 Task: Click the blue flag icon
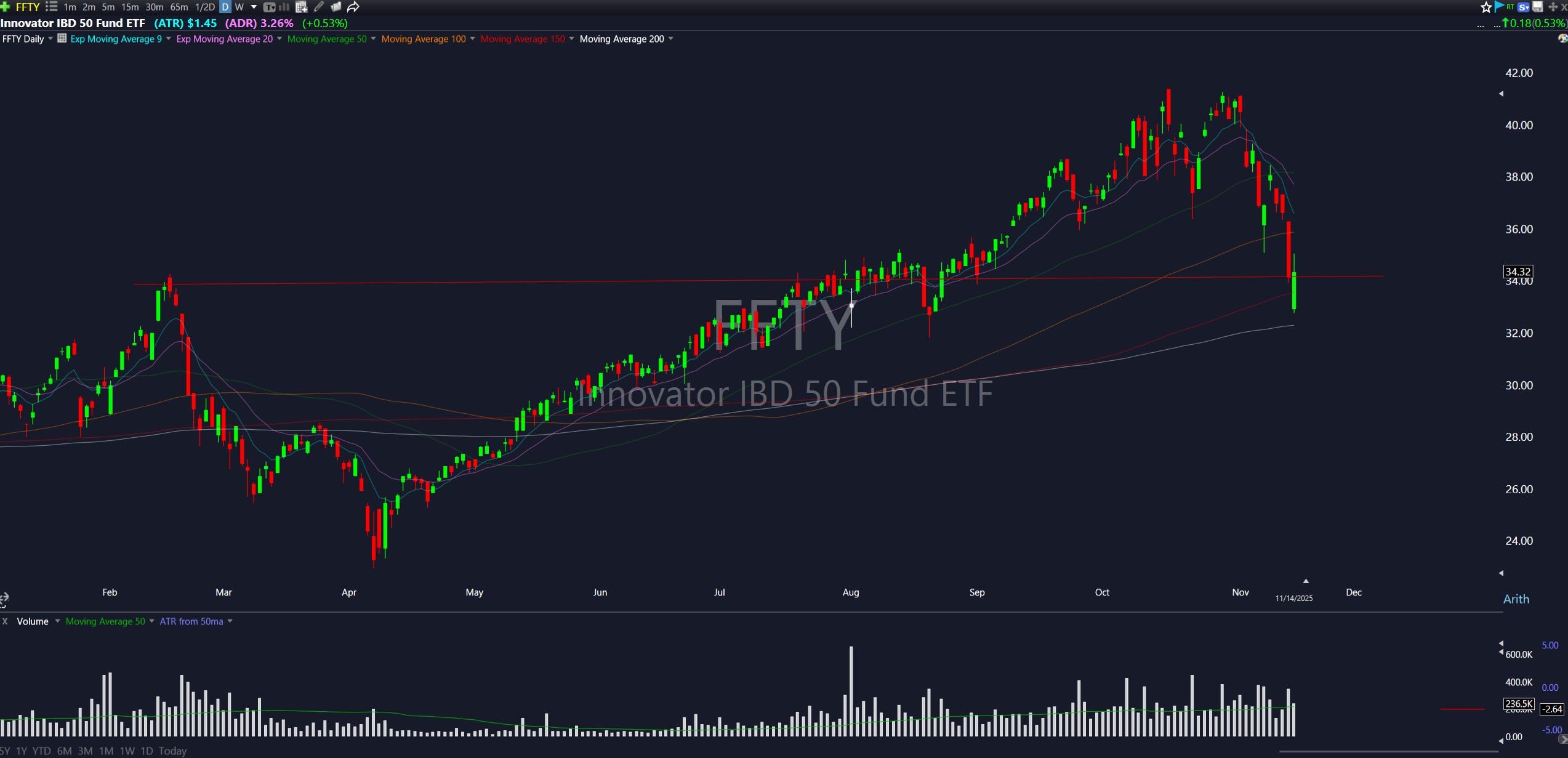click(x=1499, y=7)
